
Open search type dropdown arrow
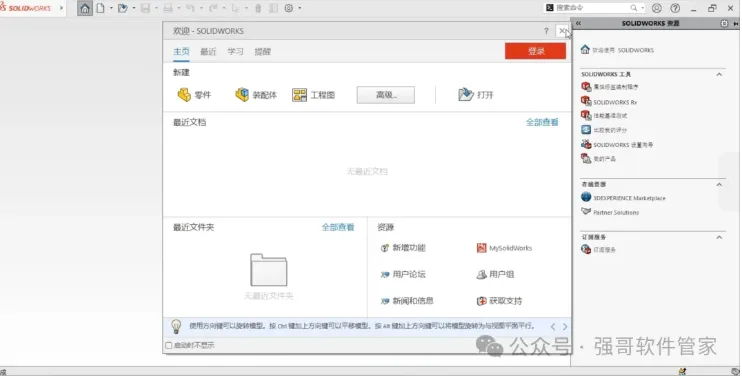tap(642, 8)
